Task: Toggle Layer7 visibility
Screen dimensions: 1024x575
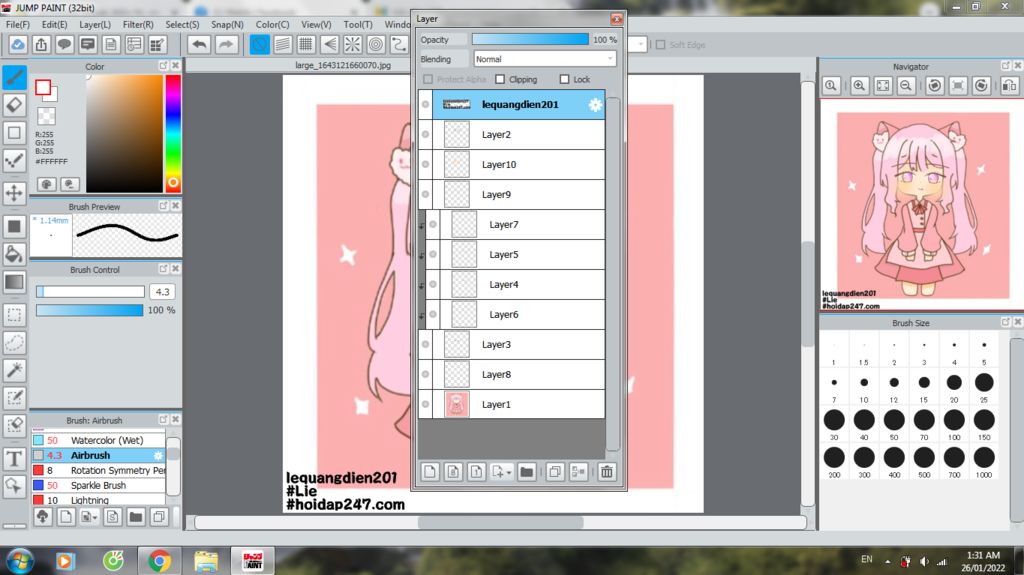Action: 433,225
